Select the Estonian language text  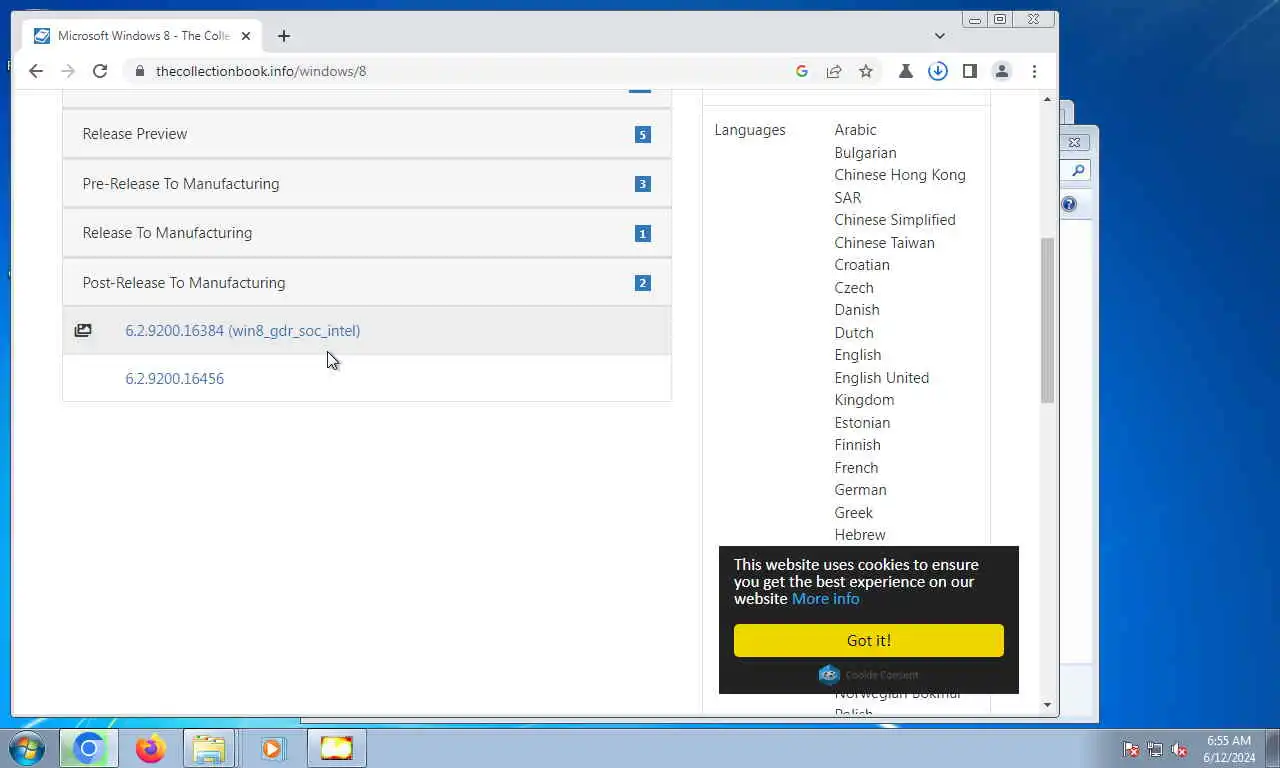[862, 423]
